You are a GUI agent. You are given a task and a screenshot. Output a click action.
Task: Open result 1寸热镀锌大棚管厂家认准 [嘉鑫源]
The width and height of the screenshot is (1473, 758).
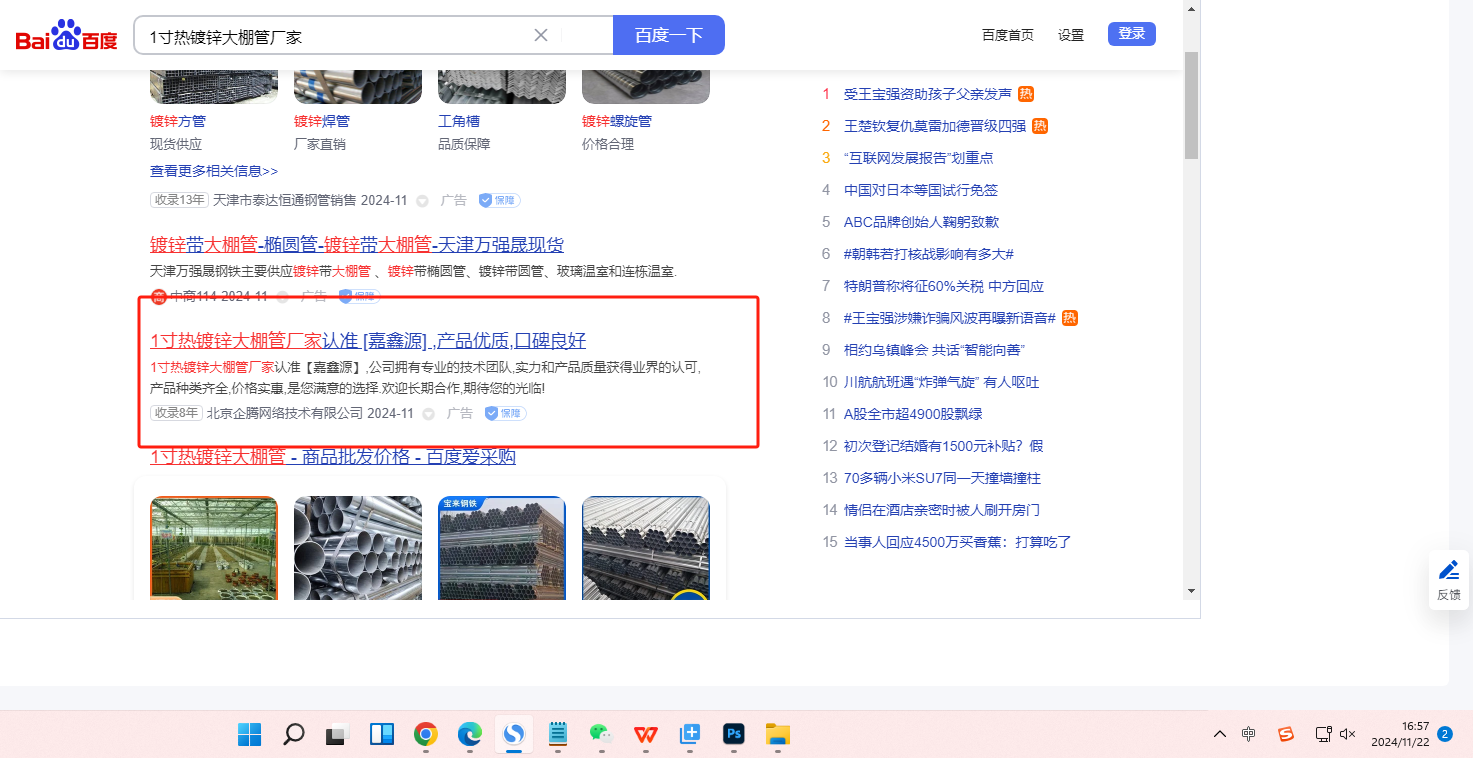point(368,340)
